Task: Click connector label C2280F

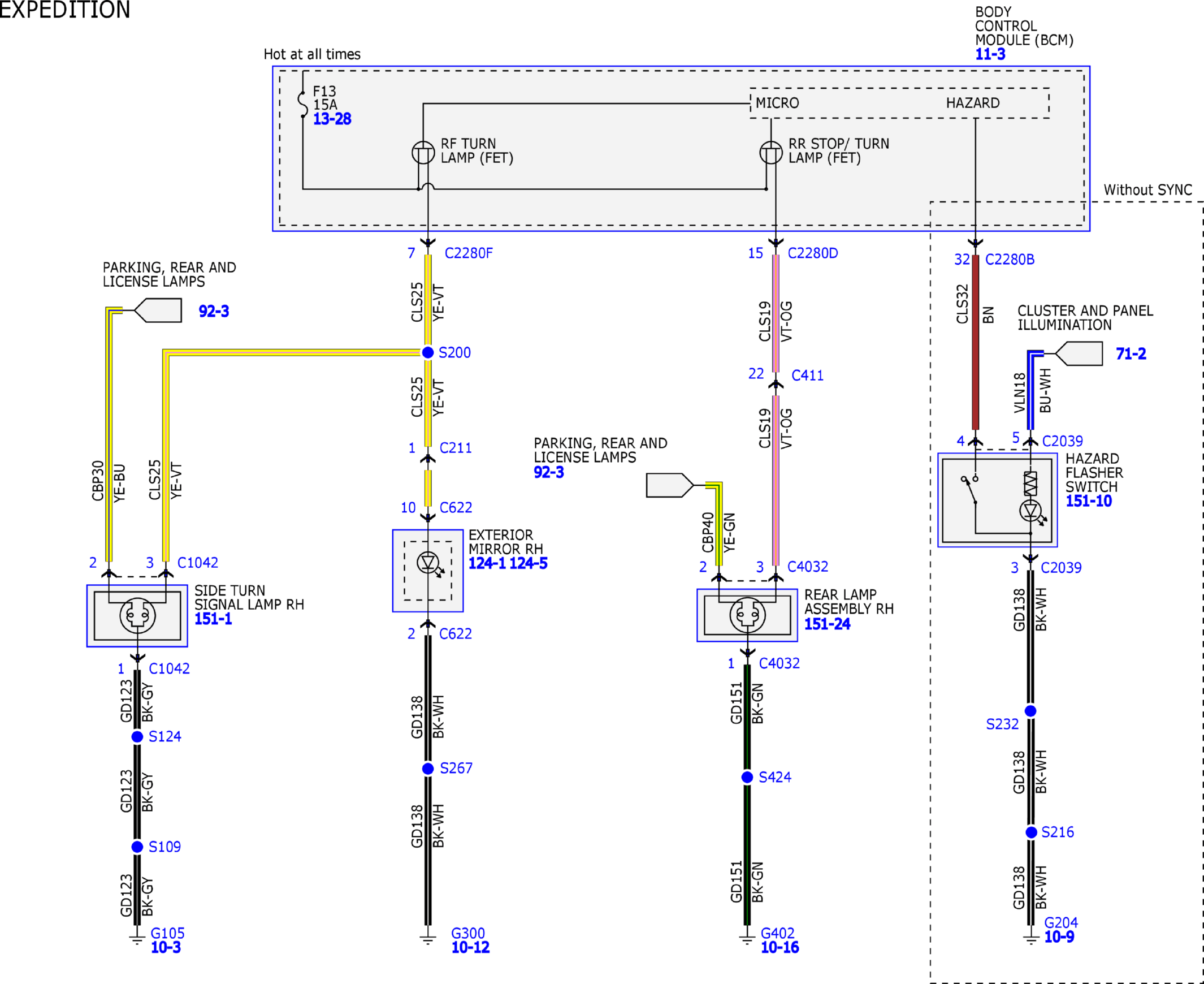Action: coord(469,253)
